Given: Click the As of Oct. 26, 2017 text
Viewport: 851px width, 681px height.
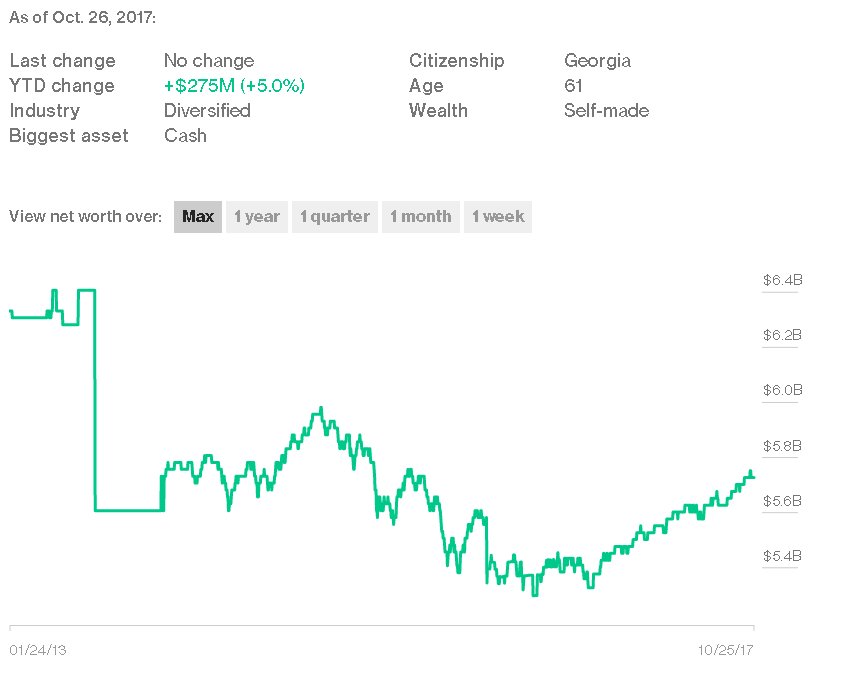Looking at the screenshot, I should tap(83, 18).
